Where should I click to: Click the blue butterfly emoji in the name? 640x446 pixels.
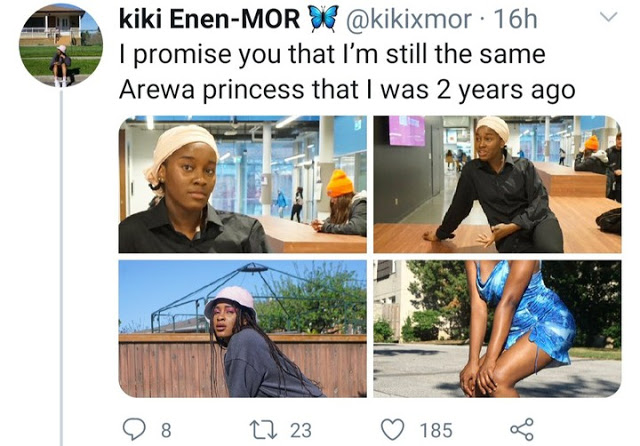324,19
